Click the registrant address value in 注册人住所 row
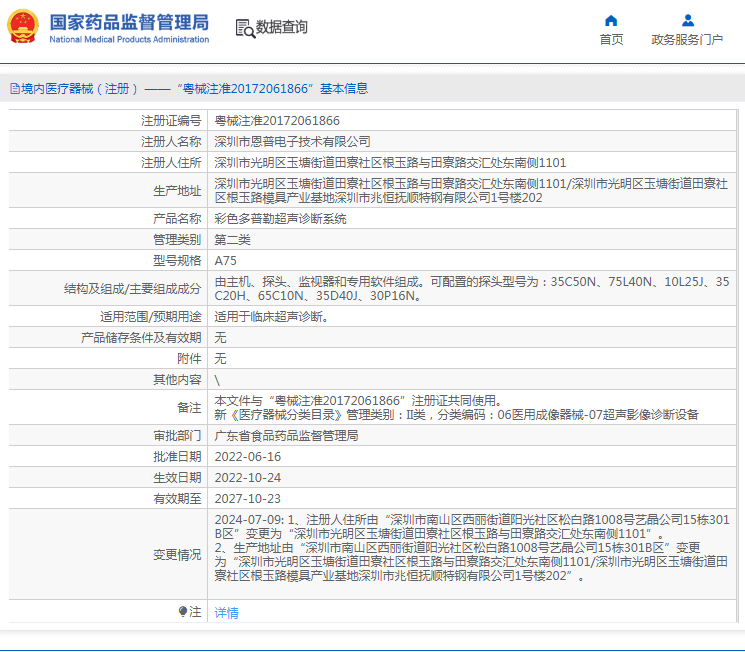745x652 pixels. point(390,163)
